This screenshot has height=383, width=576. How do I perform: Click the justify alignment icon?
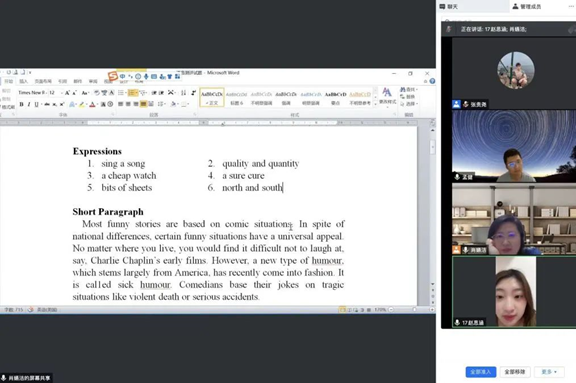pyautogui.click(x=143, y=104)
